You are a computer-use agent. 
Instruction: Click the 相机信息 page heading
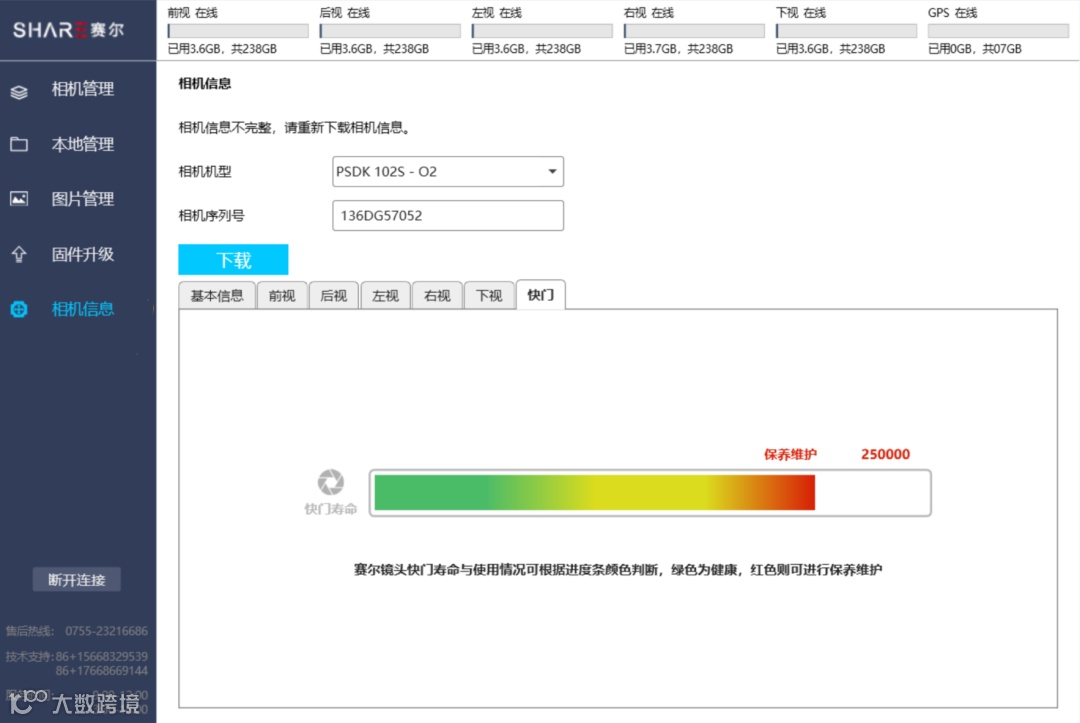coord(205,84)
